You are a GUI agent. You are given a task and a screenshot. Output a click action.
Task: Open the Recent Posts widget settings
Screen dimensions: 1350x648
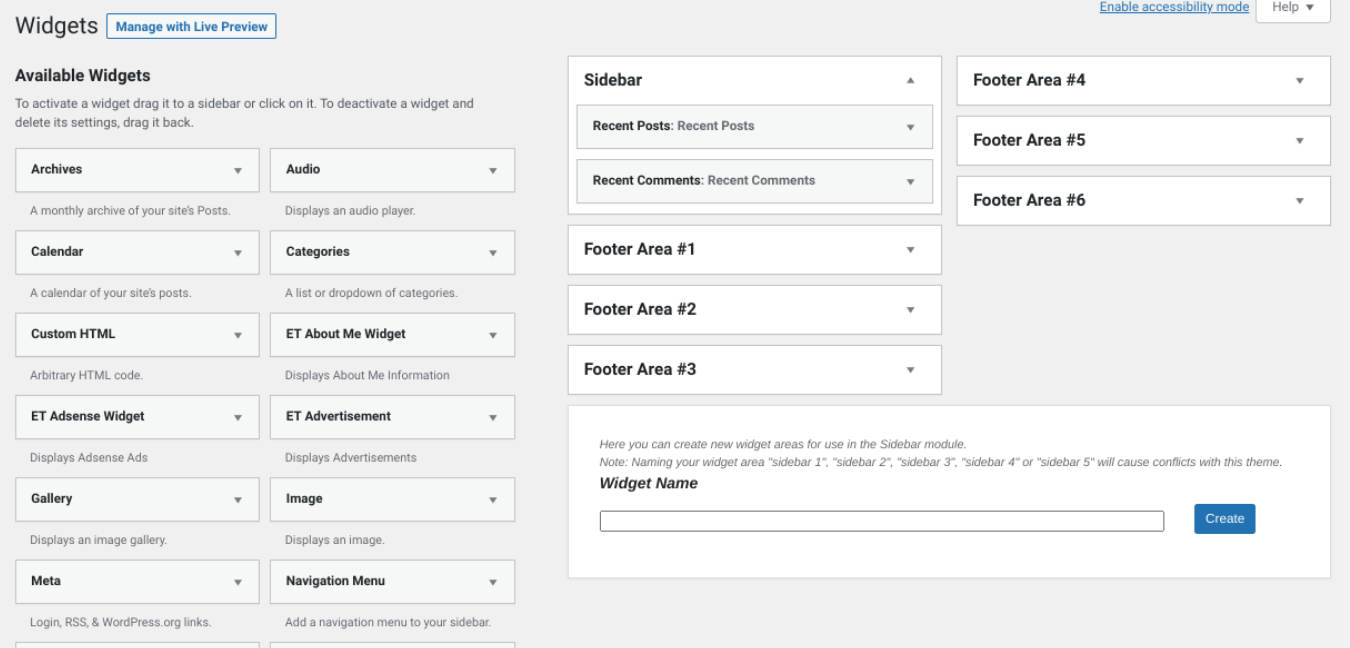[x=910, y=127]
